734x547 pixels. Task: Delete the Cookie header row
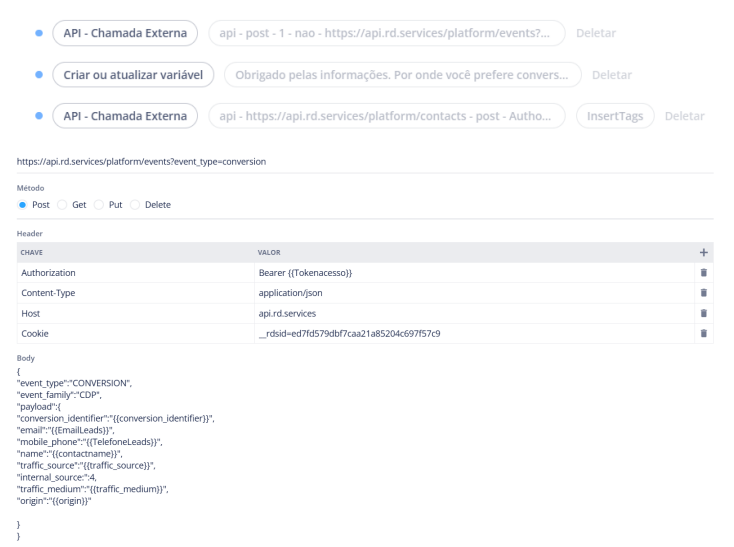tap(704, 333)
